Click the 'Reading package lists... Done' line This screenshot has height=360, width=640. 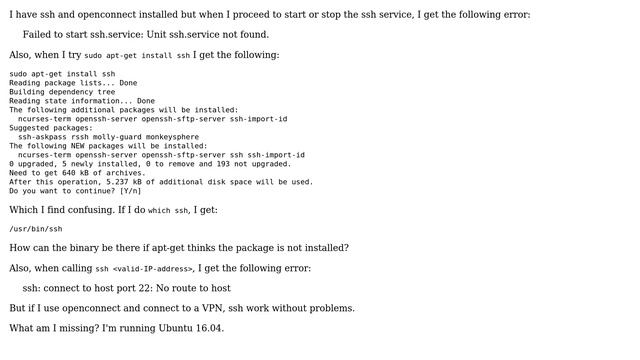tap(73, 83)
